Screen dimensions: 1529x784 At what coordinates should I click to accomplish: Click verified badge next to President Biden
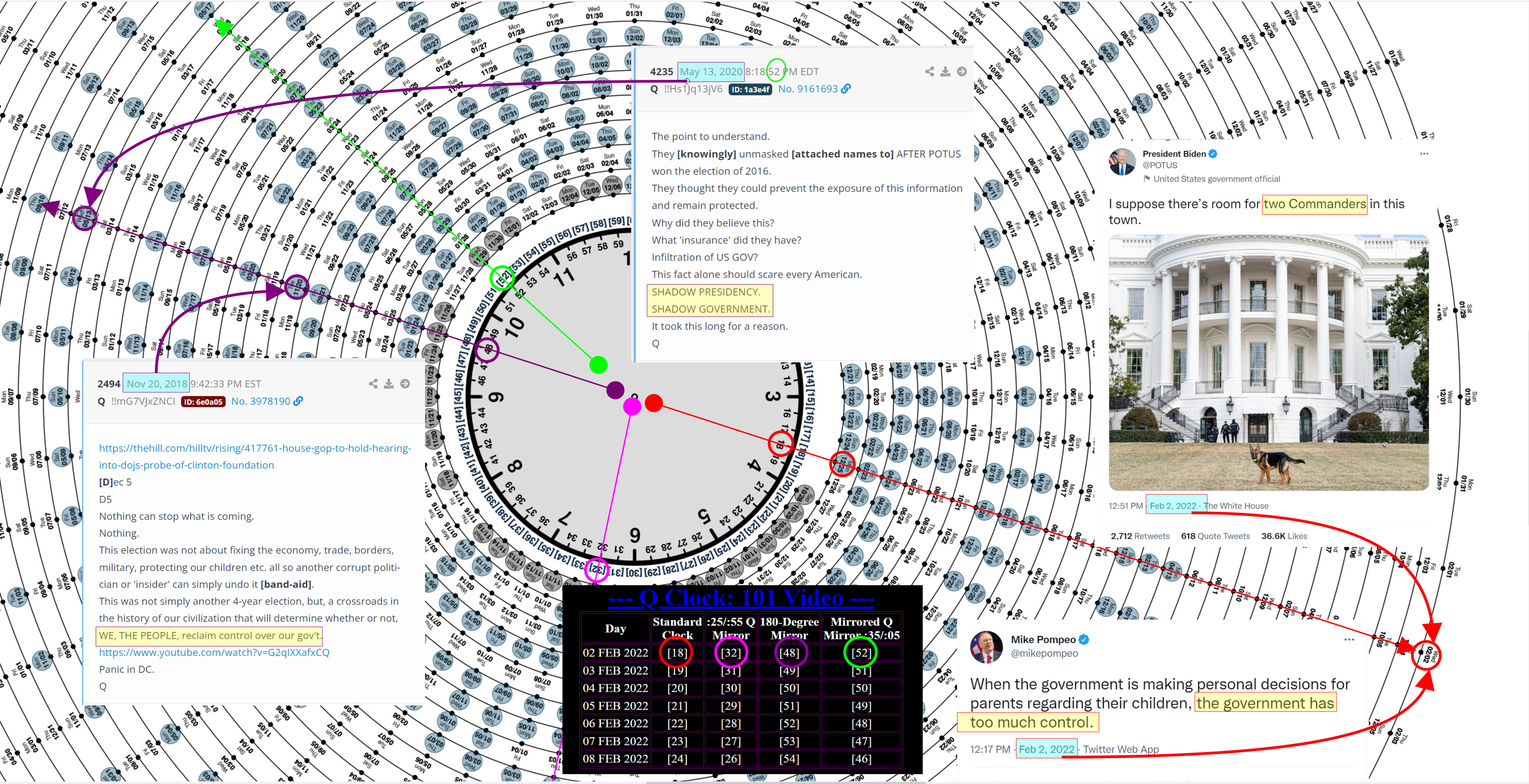click(x=1213, y=154)
